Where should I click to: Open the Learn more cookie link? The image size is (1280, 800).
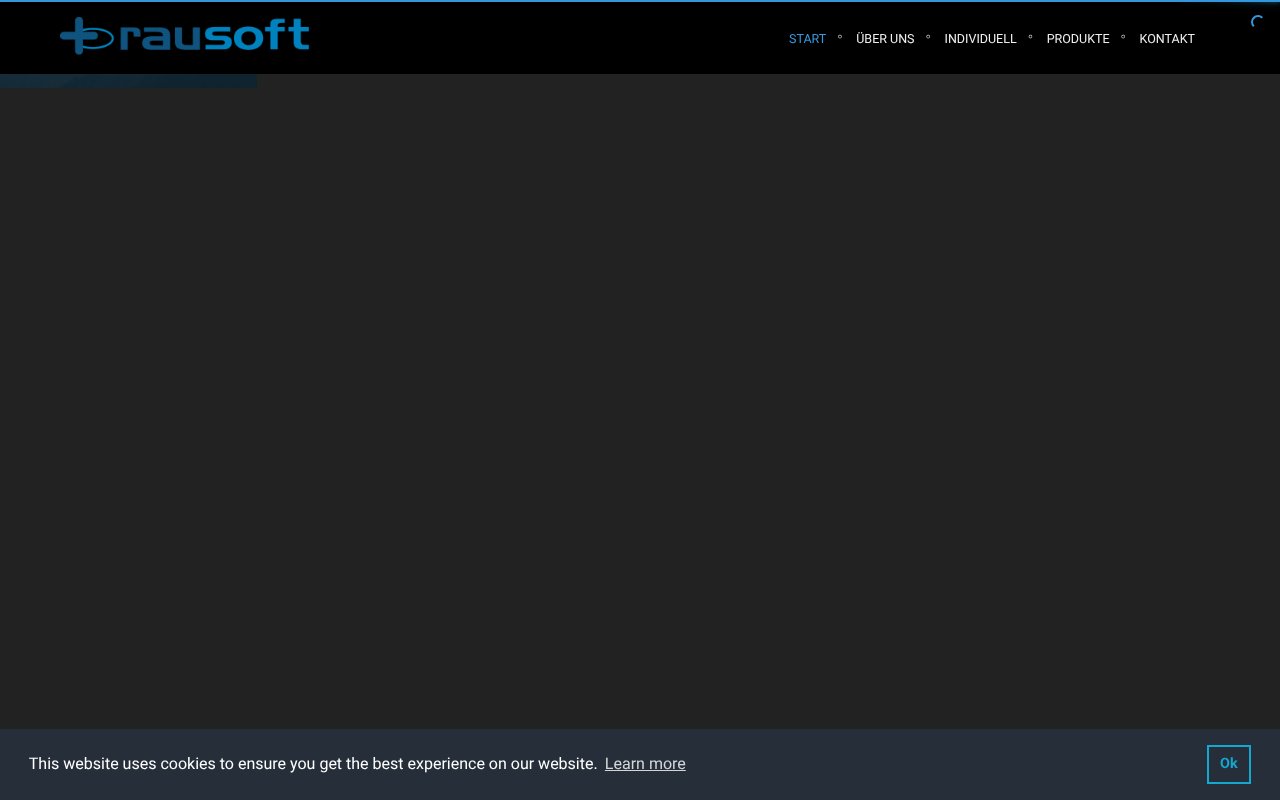point(645,764)
